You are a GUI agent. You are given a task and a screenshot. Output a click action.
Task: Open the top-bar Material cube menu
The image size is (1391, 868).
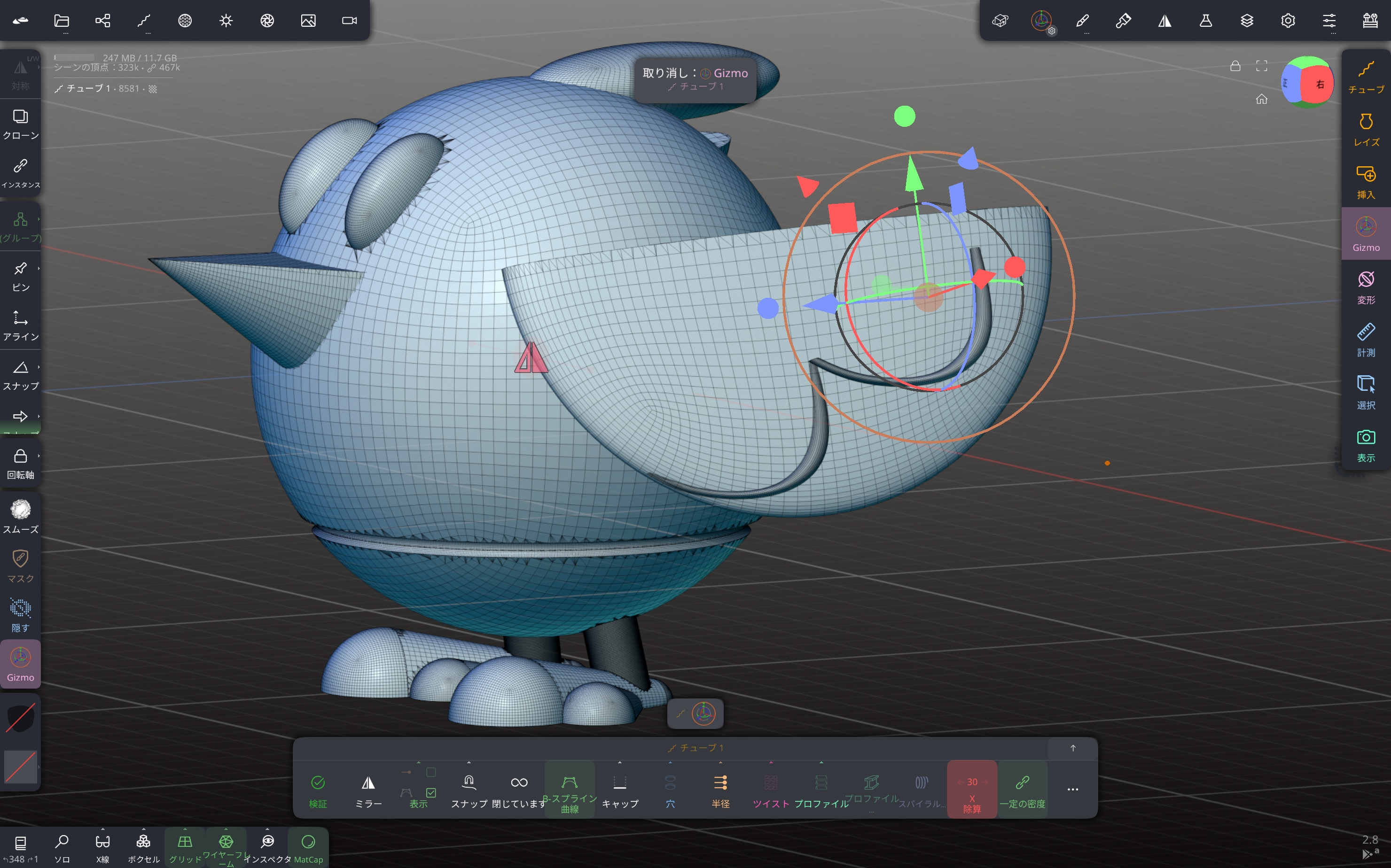tap(1000, 21)
